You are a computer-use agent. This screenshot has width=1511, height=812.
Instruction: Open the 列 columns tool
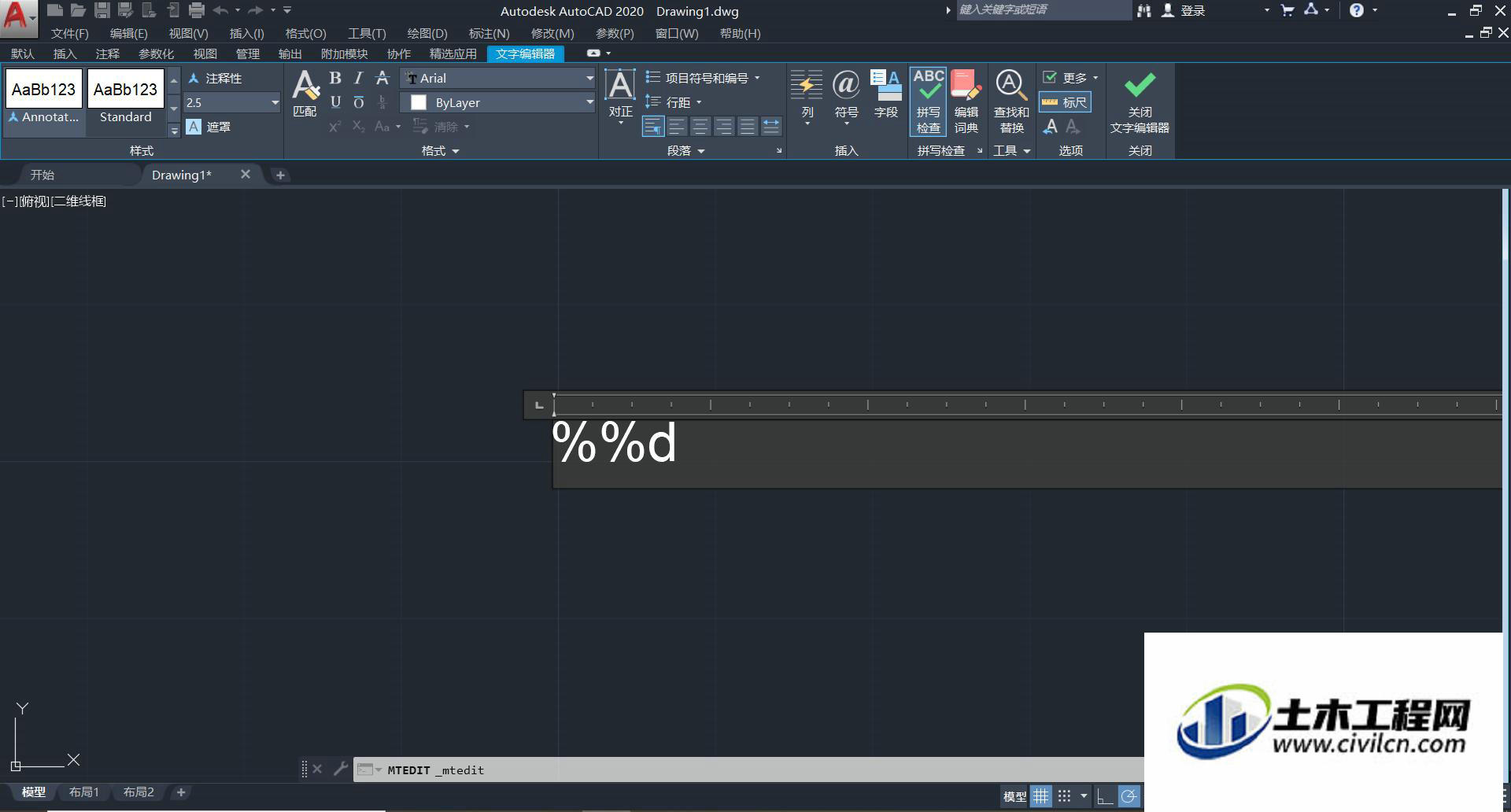(x=807, y=96)
